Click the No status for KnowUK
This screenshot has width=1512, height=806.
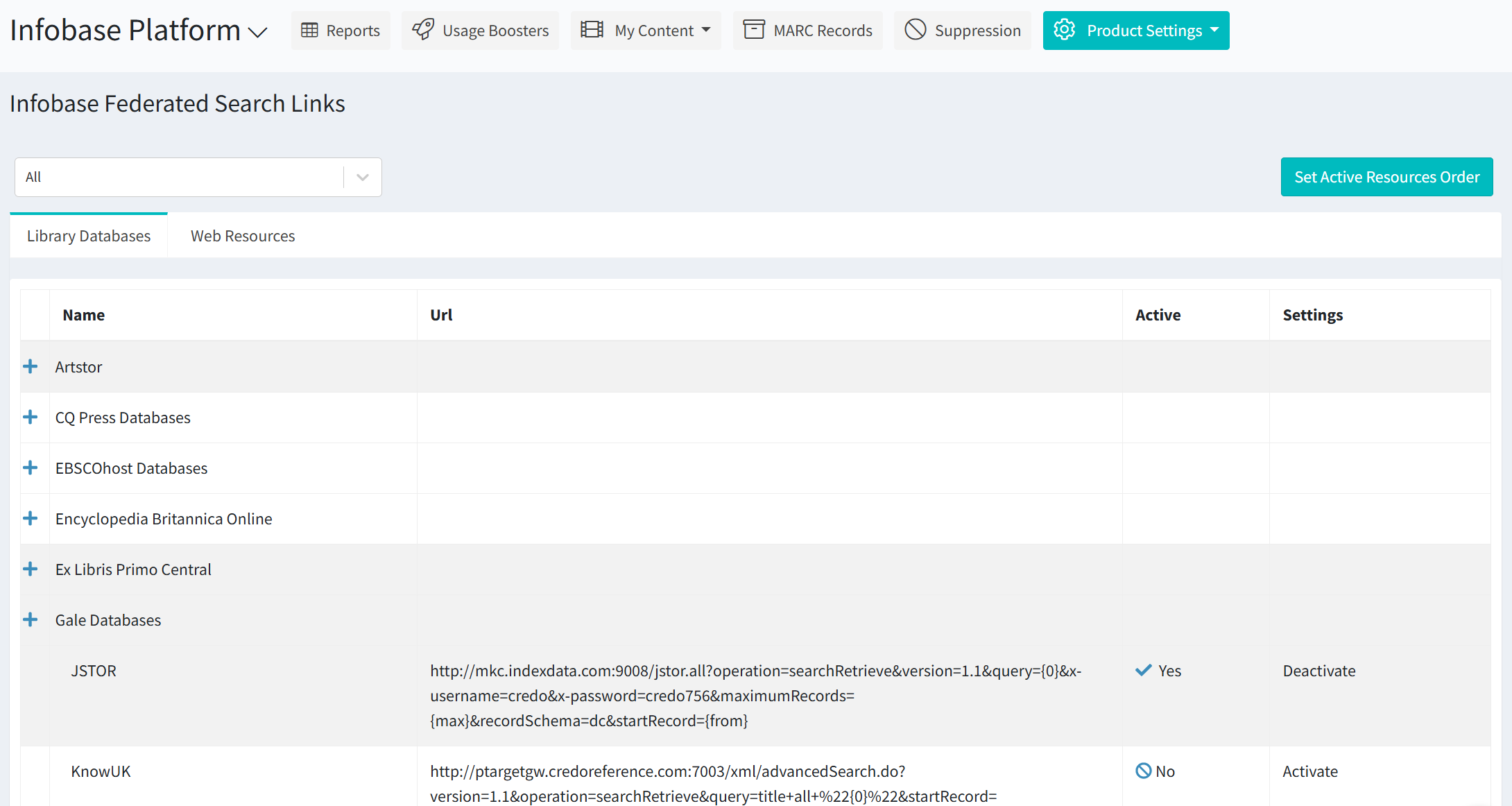coord(1165,771)
